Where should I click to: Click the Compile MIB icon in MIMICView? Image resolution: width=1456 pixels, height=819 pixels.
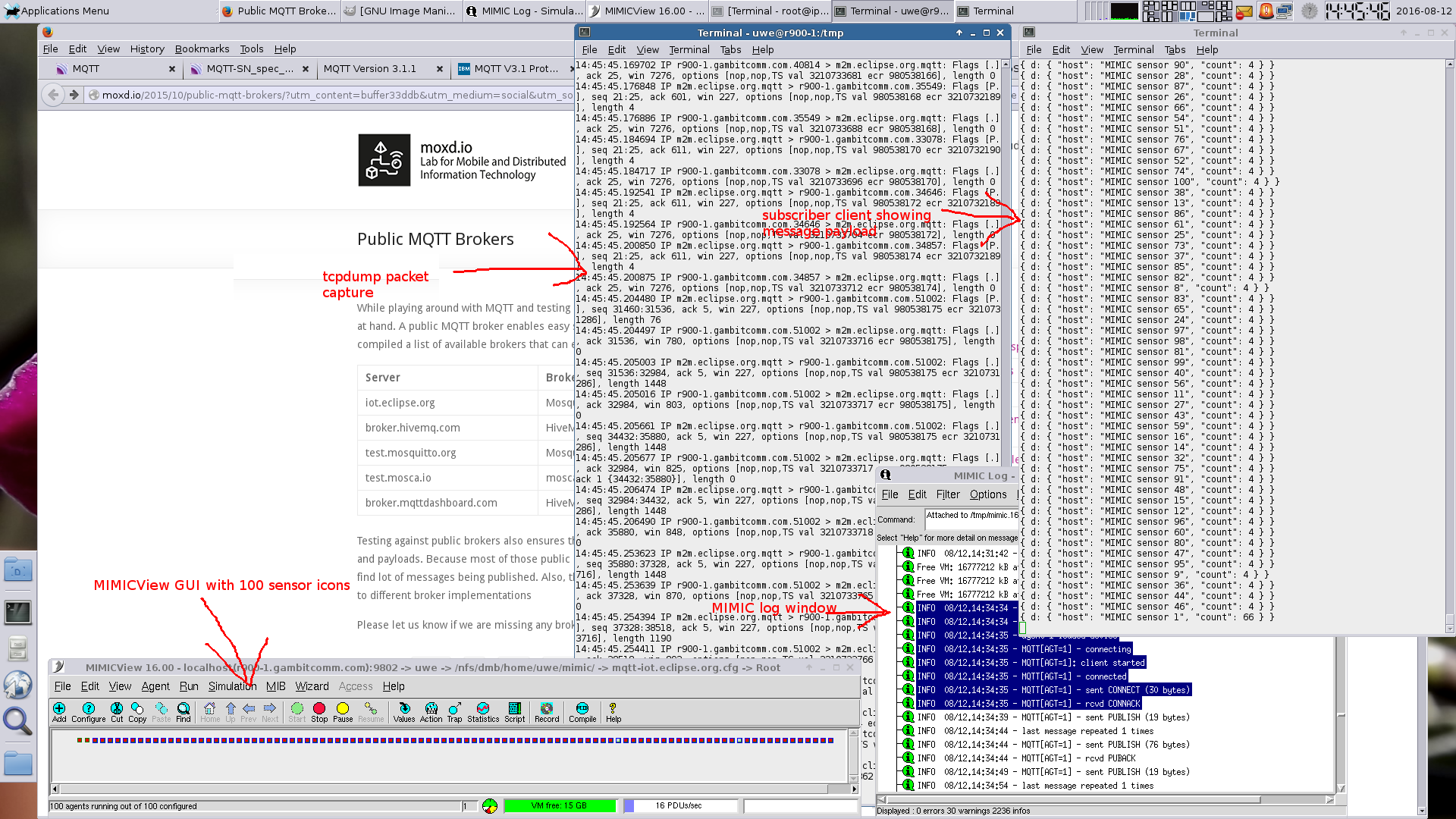pos(582,712)
